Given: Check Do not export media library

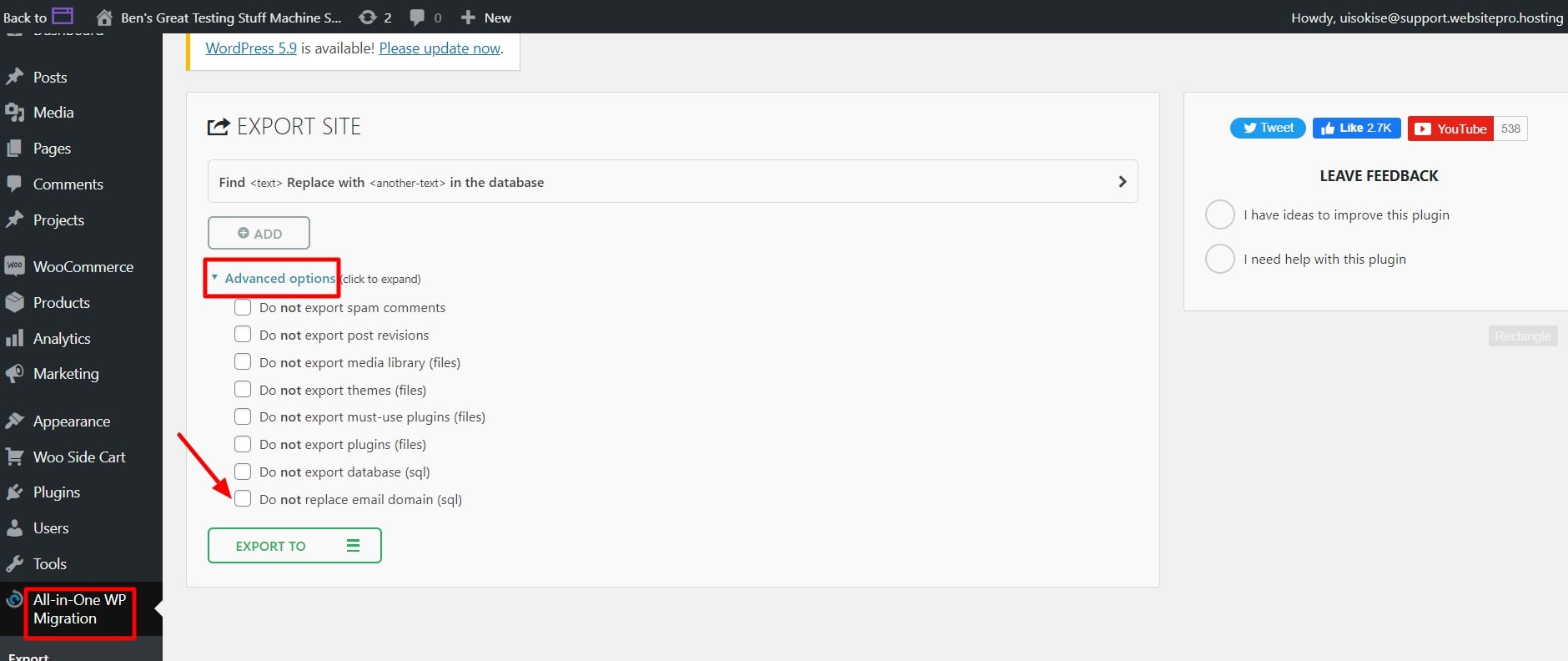Looking at the screenshot, I should (243, 362).
